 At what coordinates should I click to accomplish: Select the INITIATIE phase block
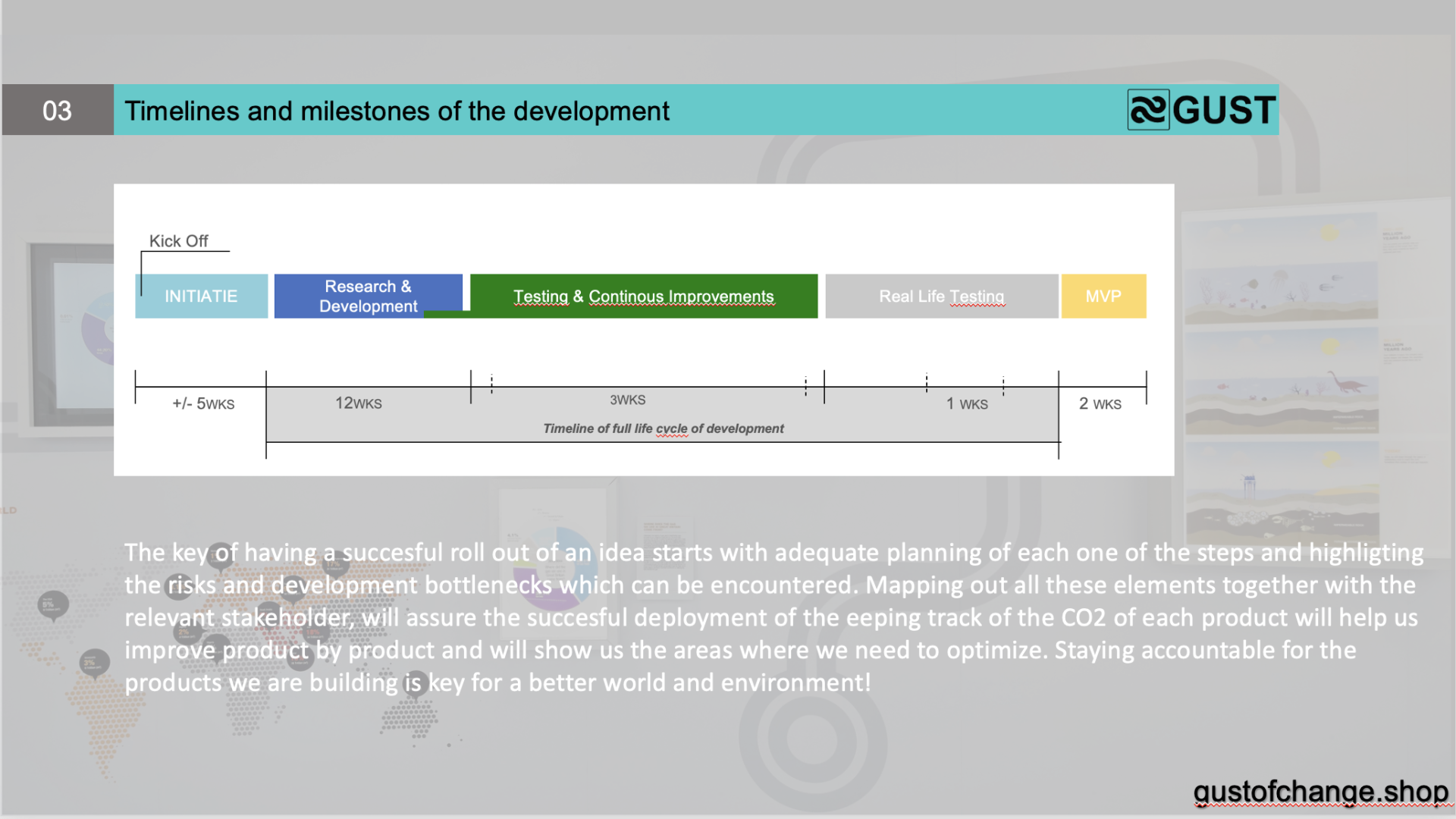click(201, 297)
